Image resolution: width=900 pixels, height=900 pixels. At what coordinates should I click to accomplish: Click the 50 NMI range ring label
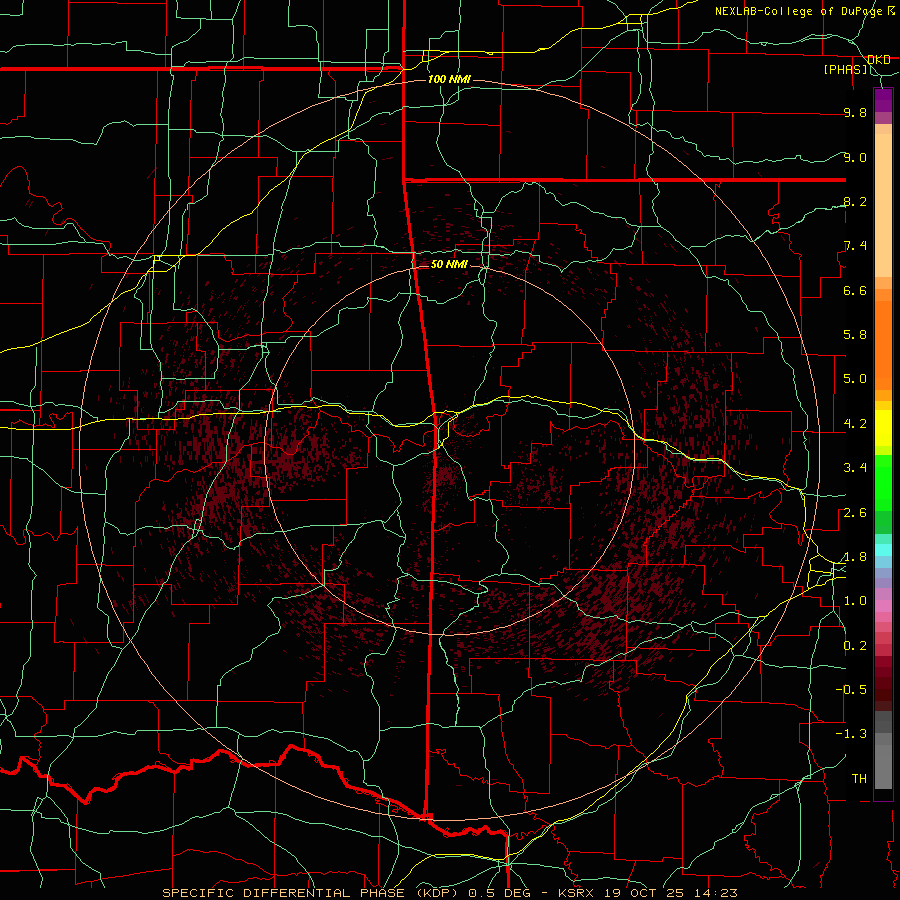(449, 264)
